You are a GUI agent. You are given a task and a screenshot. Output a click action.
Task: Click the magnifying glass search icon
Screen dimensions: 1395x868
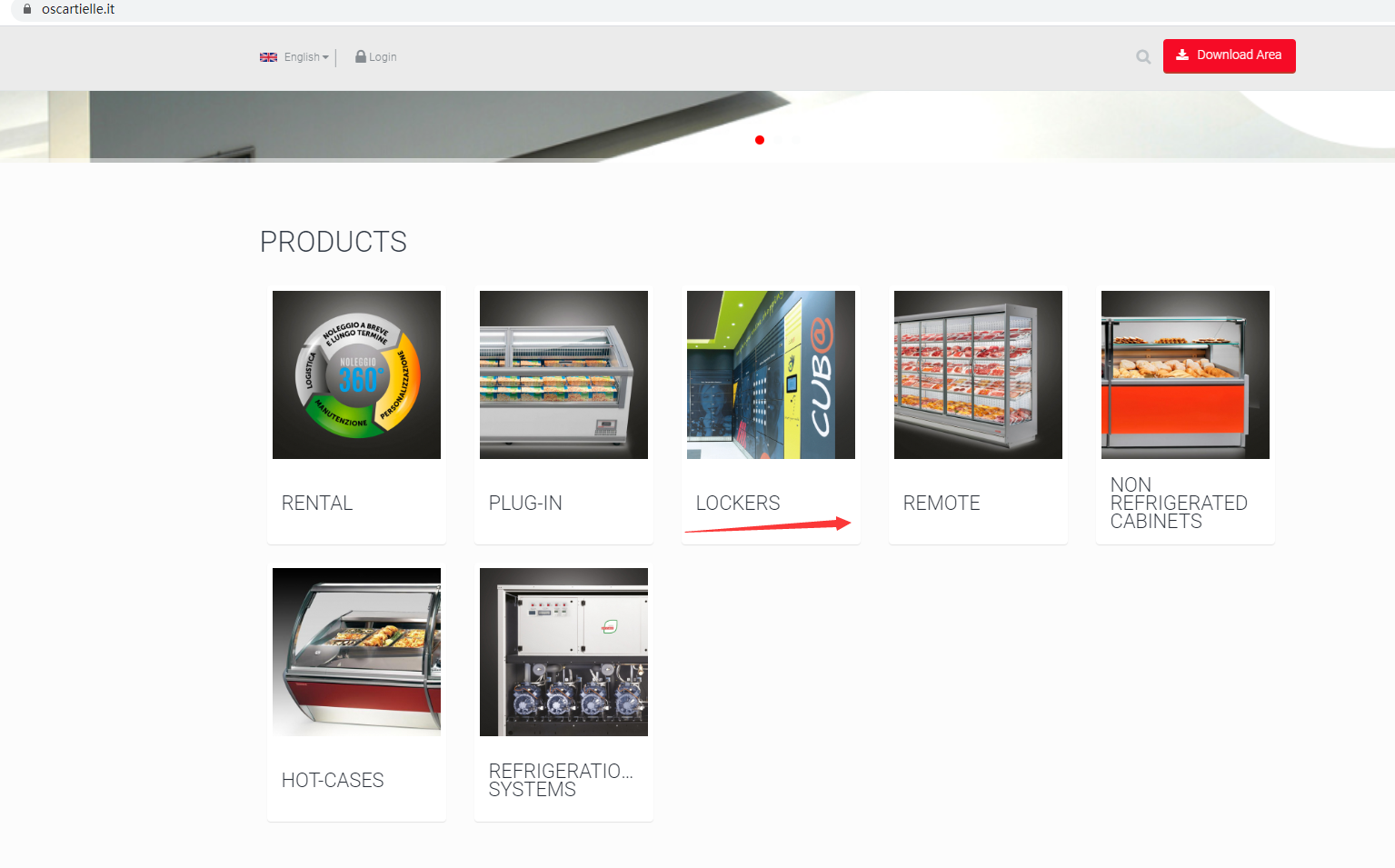1143,57
